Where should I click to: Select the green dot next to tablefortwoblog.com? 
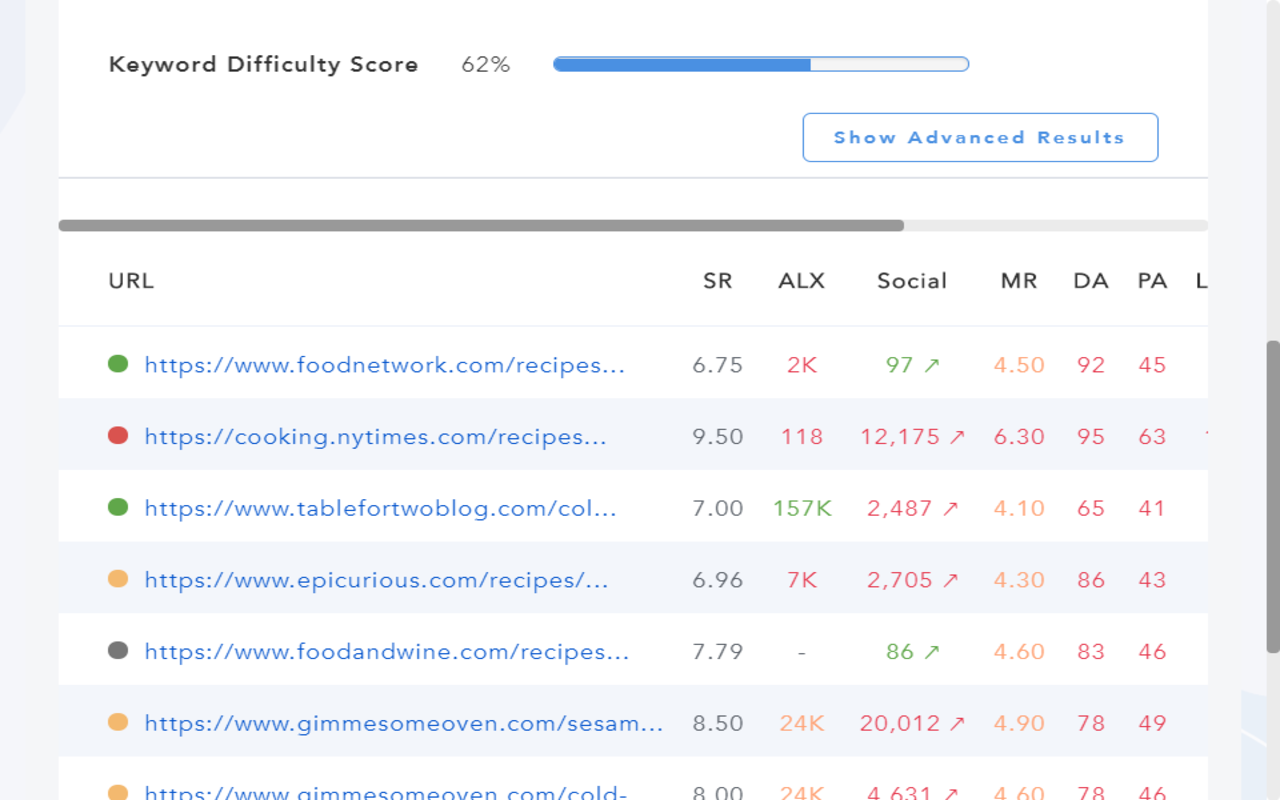(x=118, y=507)
